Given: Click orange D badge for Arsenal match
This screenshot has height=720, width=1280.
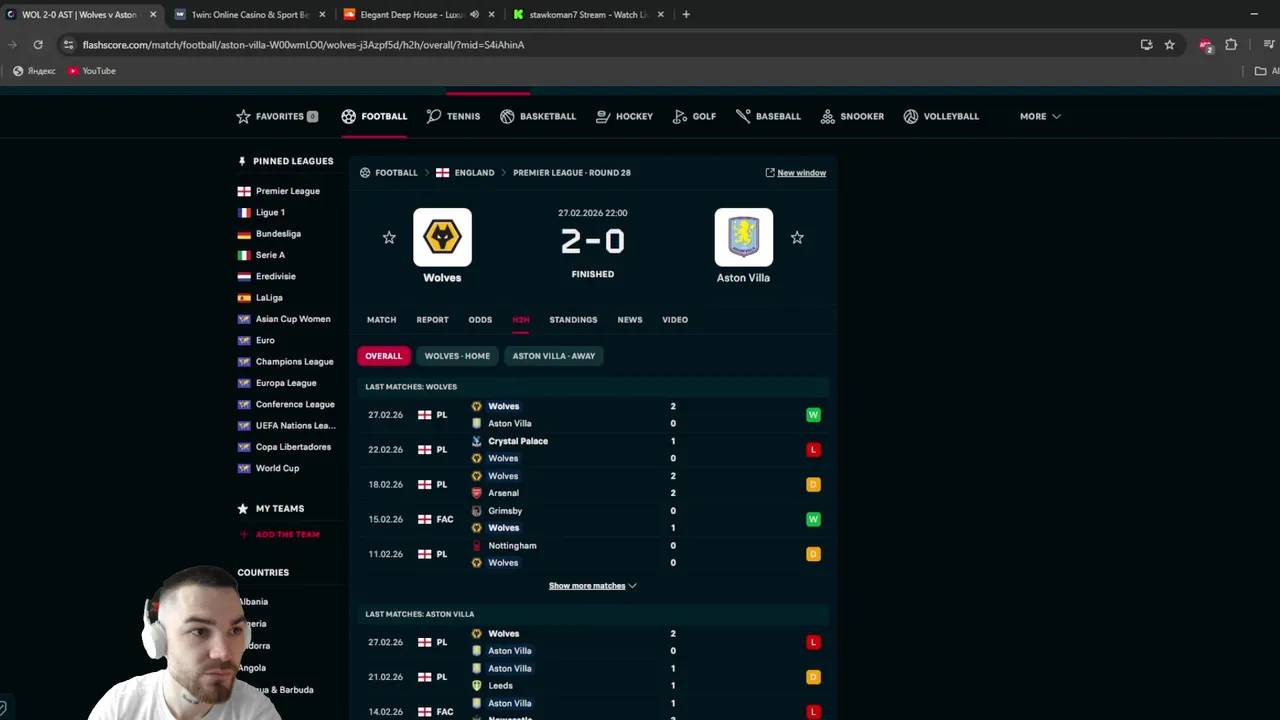Looking at the screenshot, I should [x=813, y=485].
